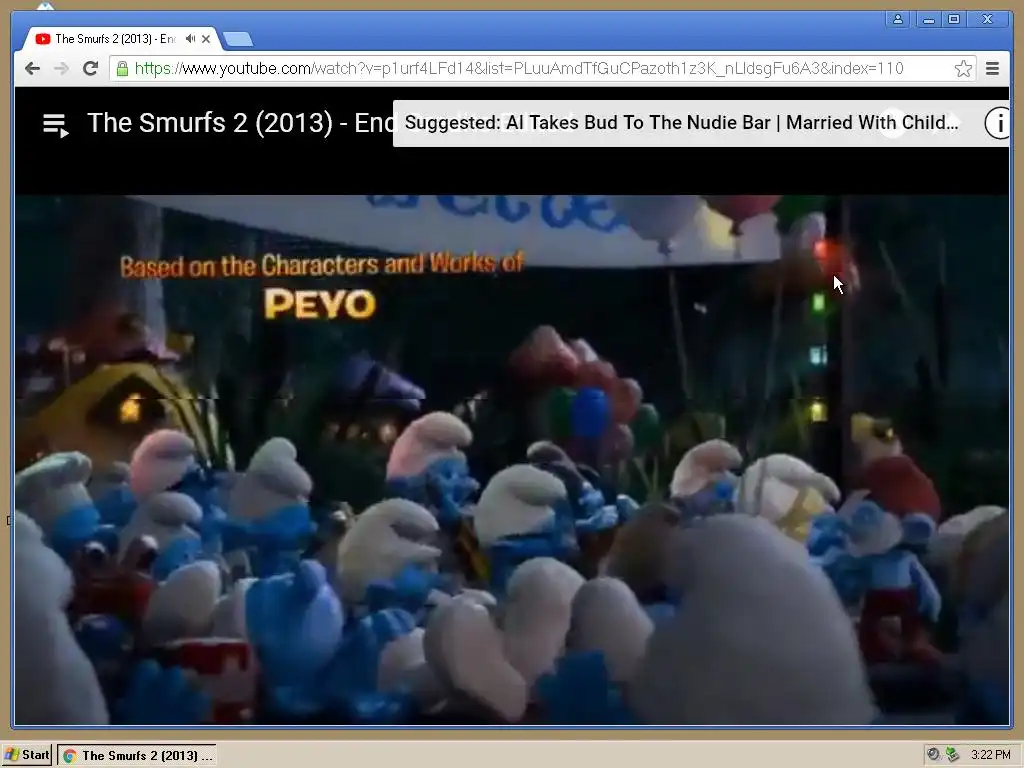Mute the tab via its speaker icon
This screenshot has height=768, width=1024.
click(190, 39)
